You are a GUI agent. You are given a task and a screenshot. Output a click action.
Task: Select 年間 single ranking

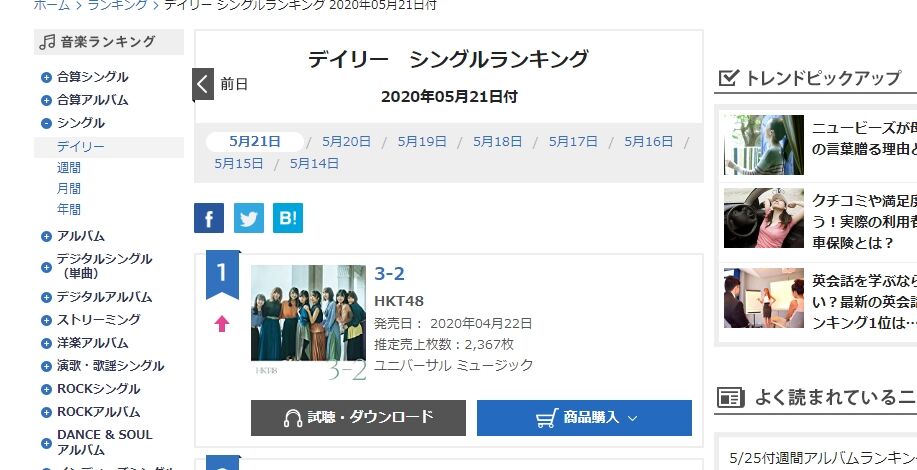68,209
